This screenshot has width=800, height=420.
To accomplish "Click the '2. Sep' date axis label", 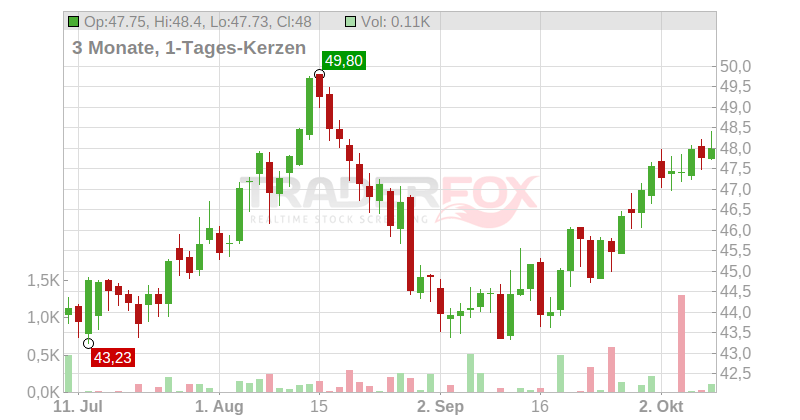I will tap(440, 407).
